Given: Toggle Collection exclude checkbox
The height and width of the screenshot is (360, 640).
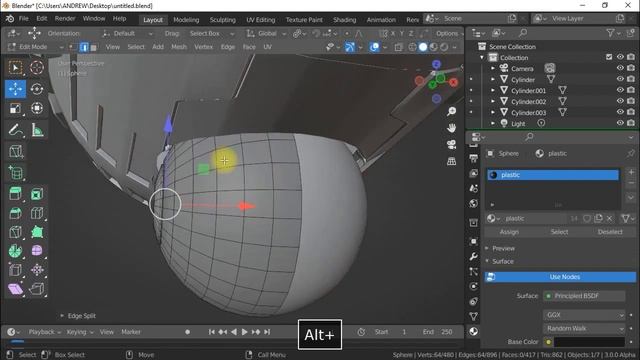Looking at the screenshot, I should [609, 57].
